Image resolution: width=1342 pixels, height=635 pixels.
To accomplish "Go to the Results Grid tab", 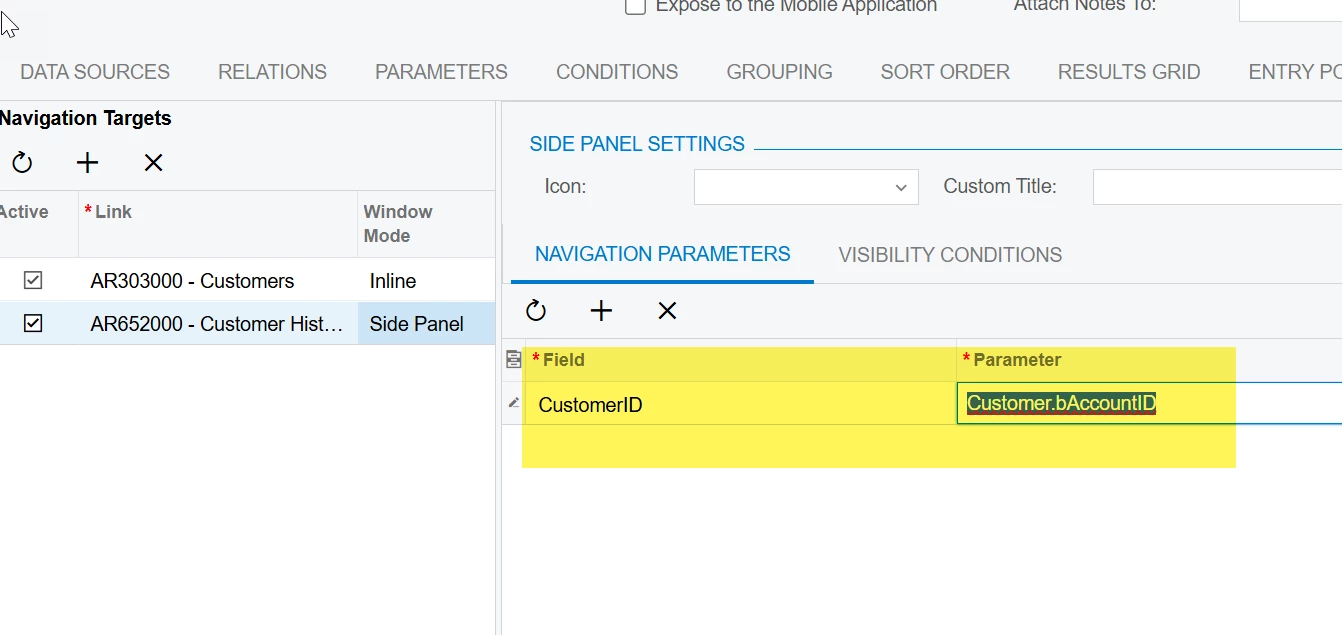I will coord(1129,72).
